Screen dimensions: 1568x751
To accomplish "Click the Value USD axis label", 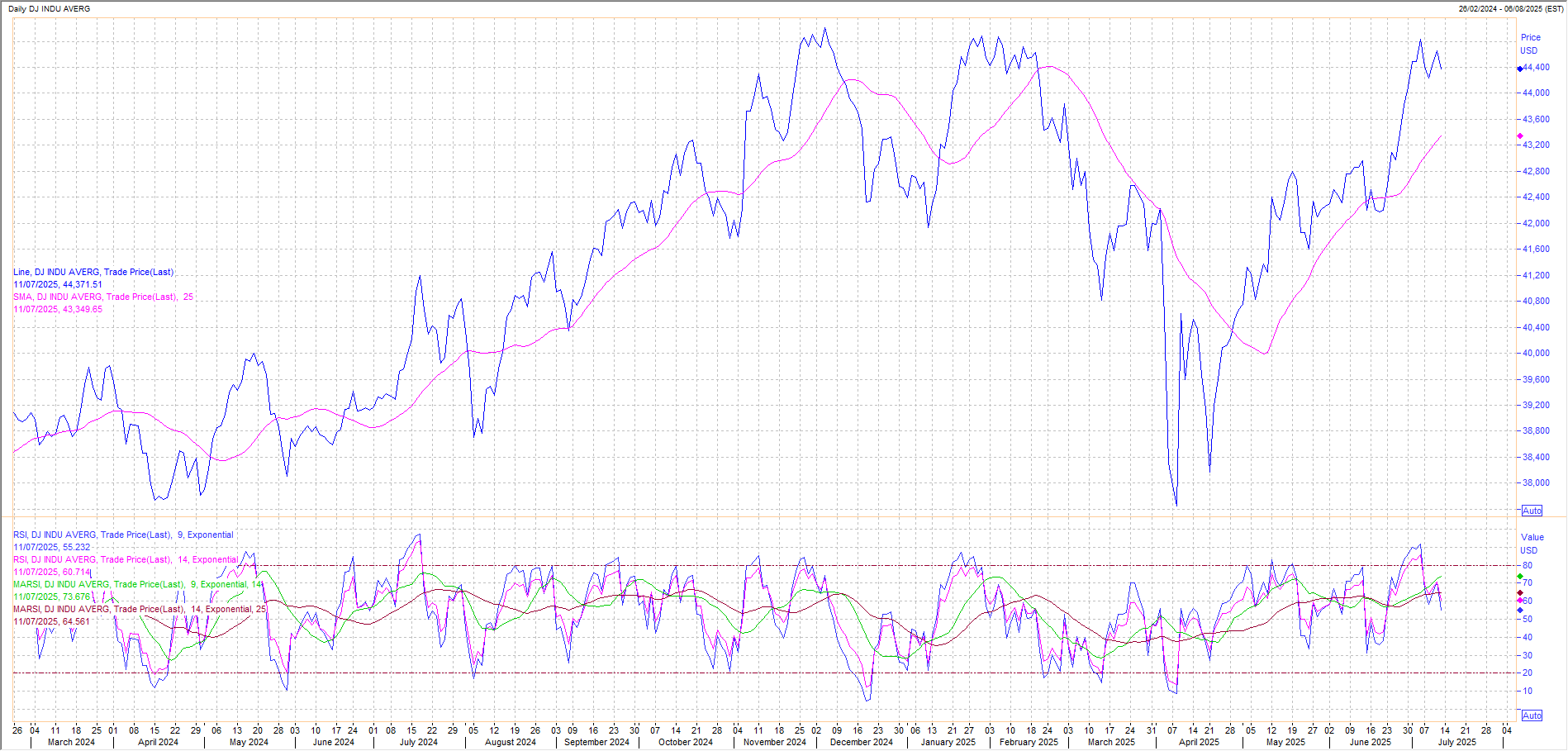I will point(1532,544).
